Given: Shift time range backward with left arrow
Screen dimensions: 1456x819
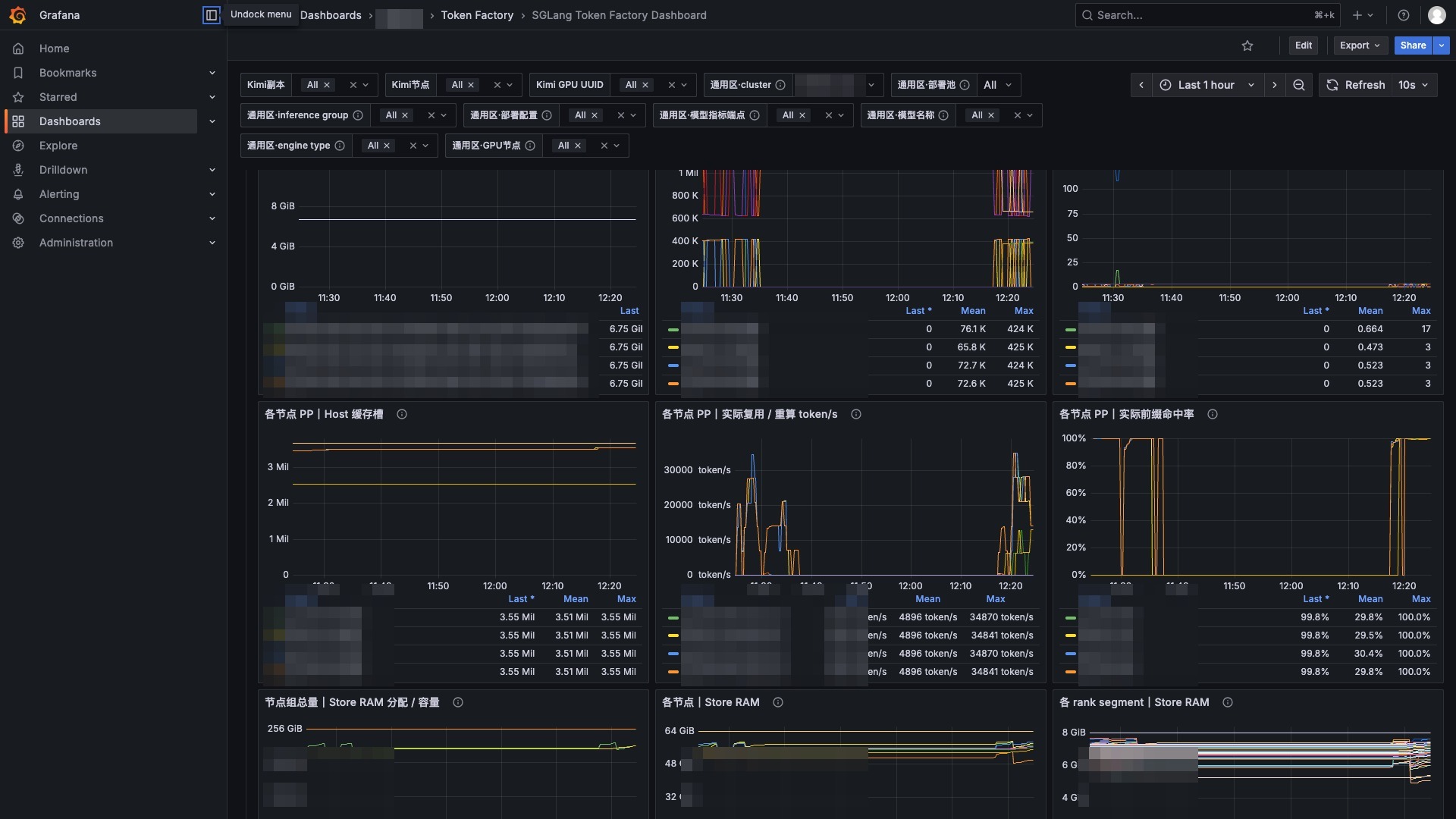Looking at the screenshot, I should point(1141,85).
